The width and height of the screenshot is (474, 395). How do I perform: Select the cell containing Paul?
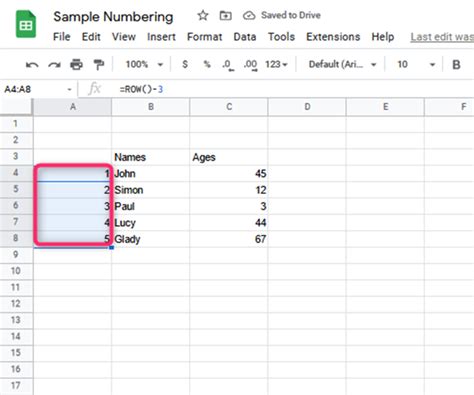click(151, 206)
